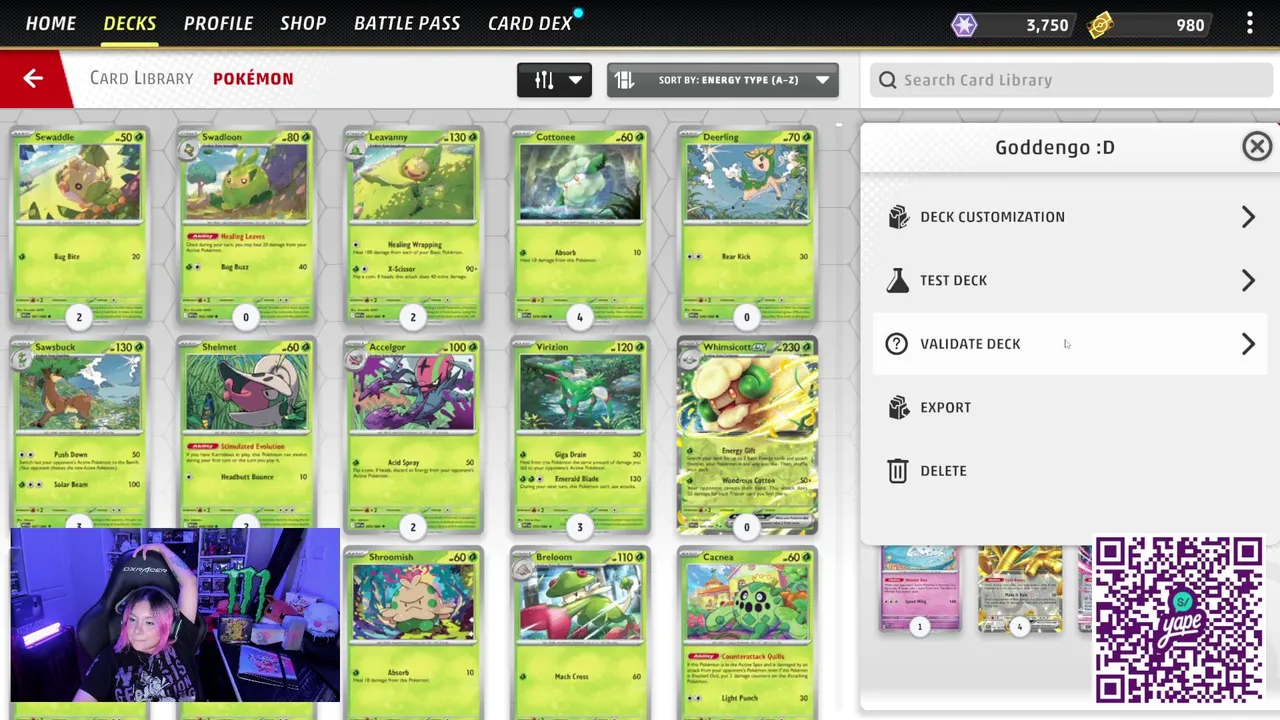Image resolution: width=1280 pixels, height=720 pixels.
Task: Select the DECKS tab
Action: (130, 23)
